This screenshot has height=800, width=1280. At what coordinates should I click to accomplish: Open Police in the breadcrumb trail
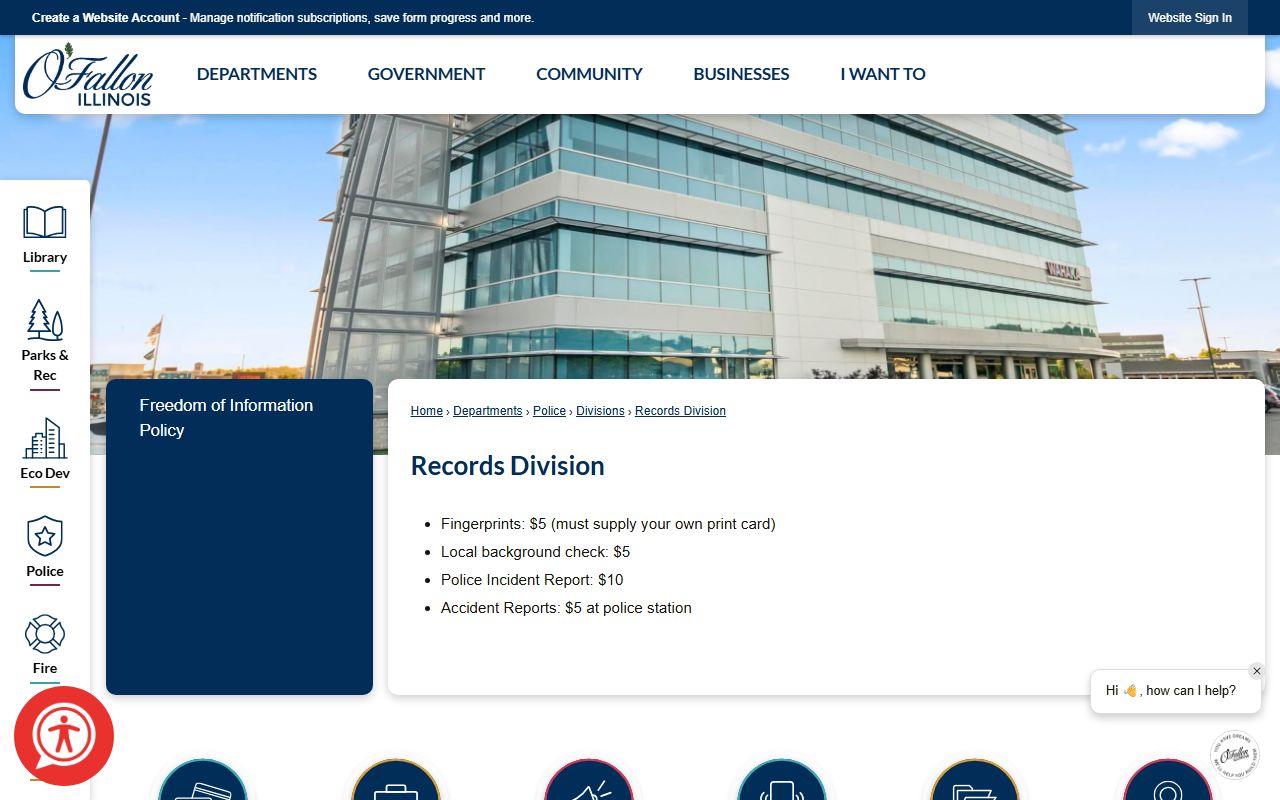[549, 411]
